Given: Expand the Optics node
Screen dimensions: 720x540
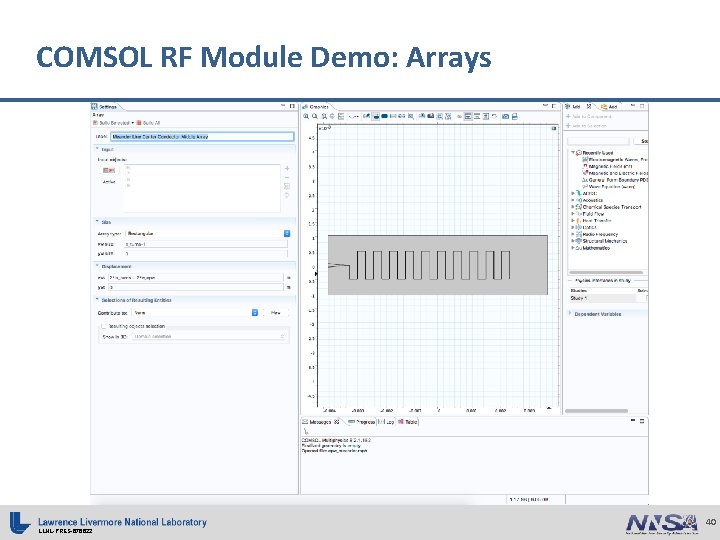Looking at the screenshot, I should point(573,227).
